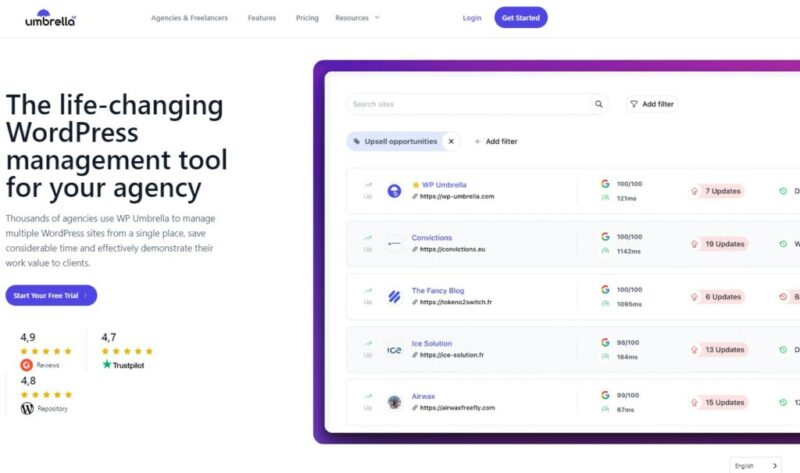
Task: Open the WP Umbrella site name
Action: pos(444,185)
